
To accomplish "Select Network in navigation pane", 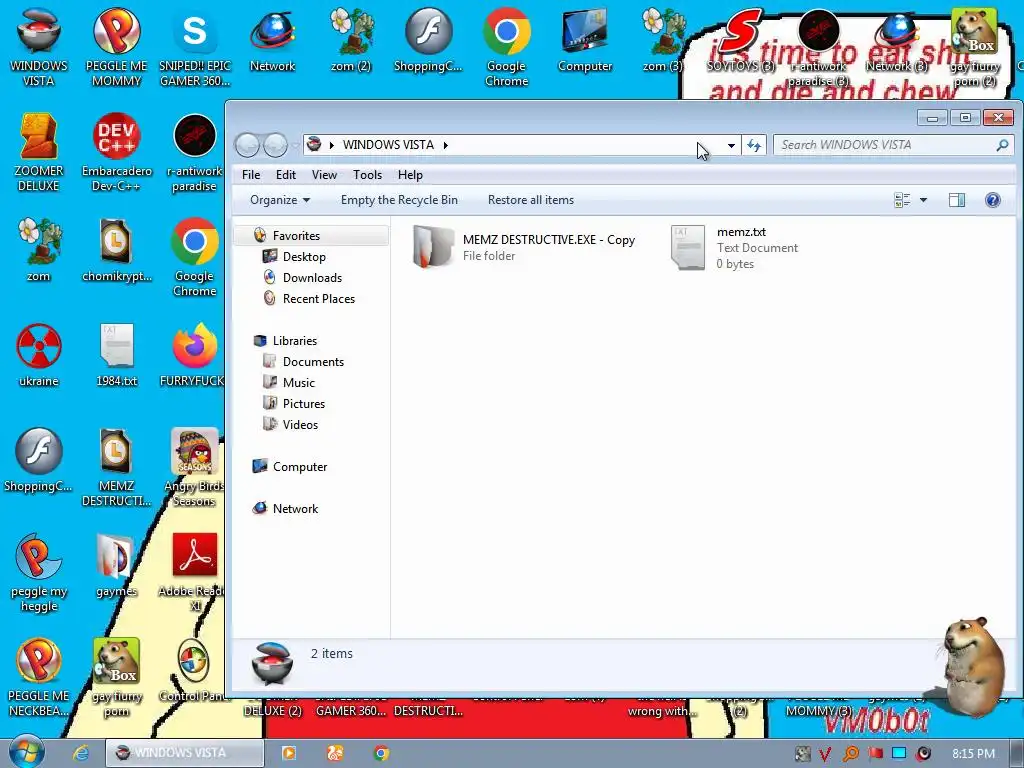I will 295,508.
